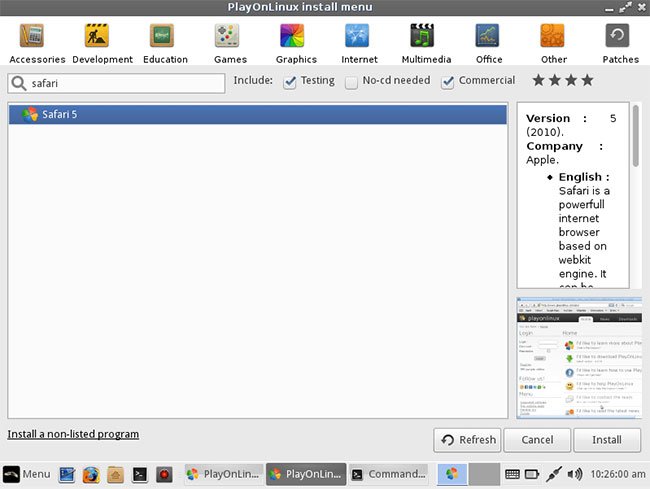Click the third rating star
This screenshot has height=489, width=650.
coord(571,80)
